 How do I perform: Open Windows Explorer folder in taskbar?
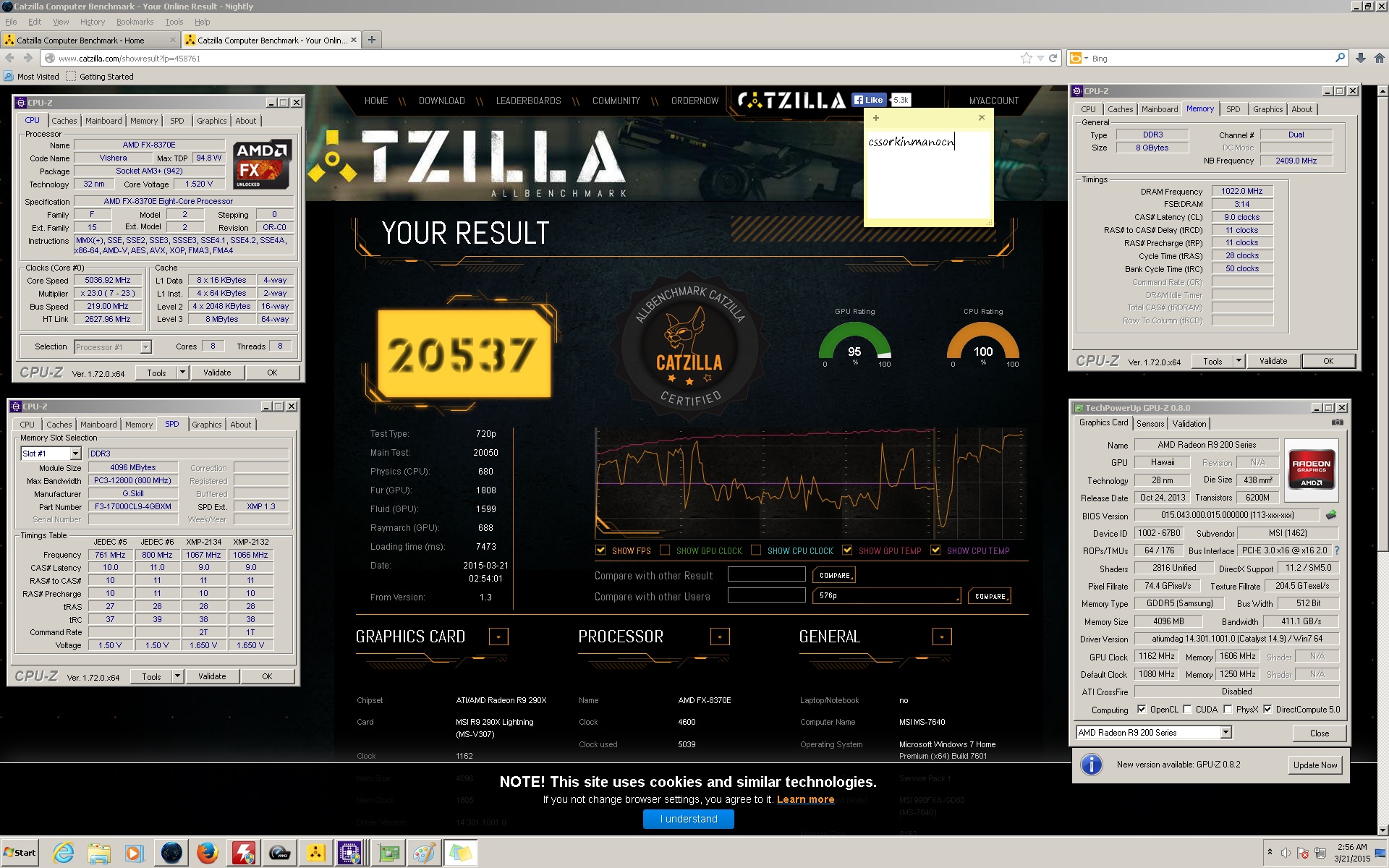pyautogui.click(x=99, y=854)
